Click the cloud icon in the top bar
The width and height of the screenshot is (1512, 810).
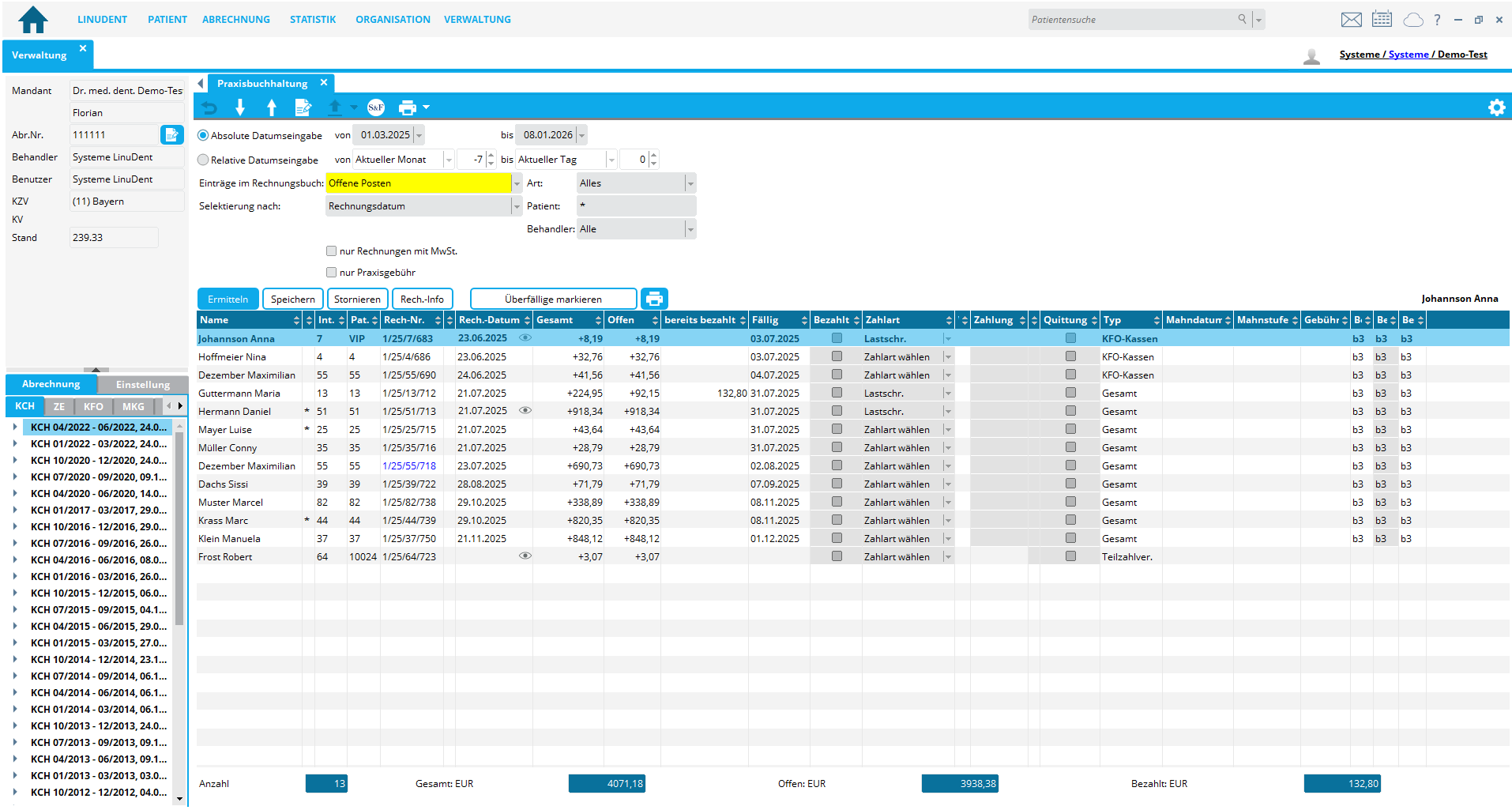point(1413,18)
